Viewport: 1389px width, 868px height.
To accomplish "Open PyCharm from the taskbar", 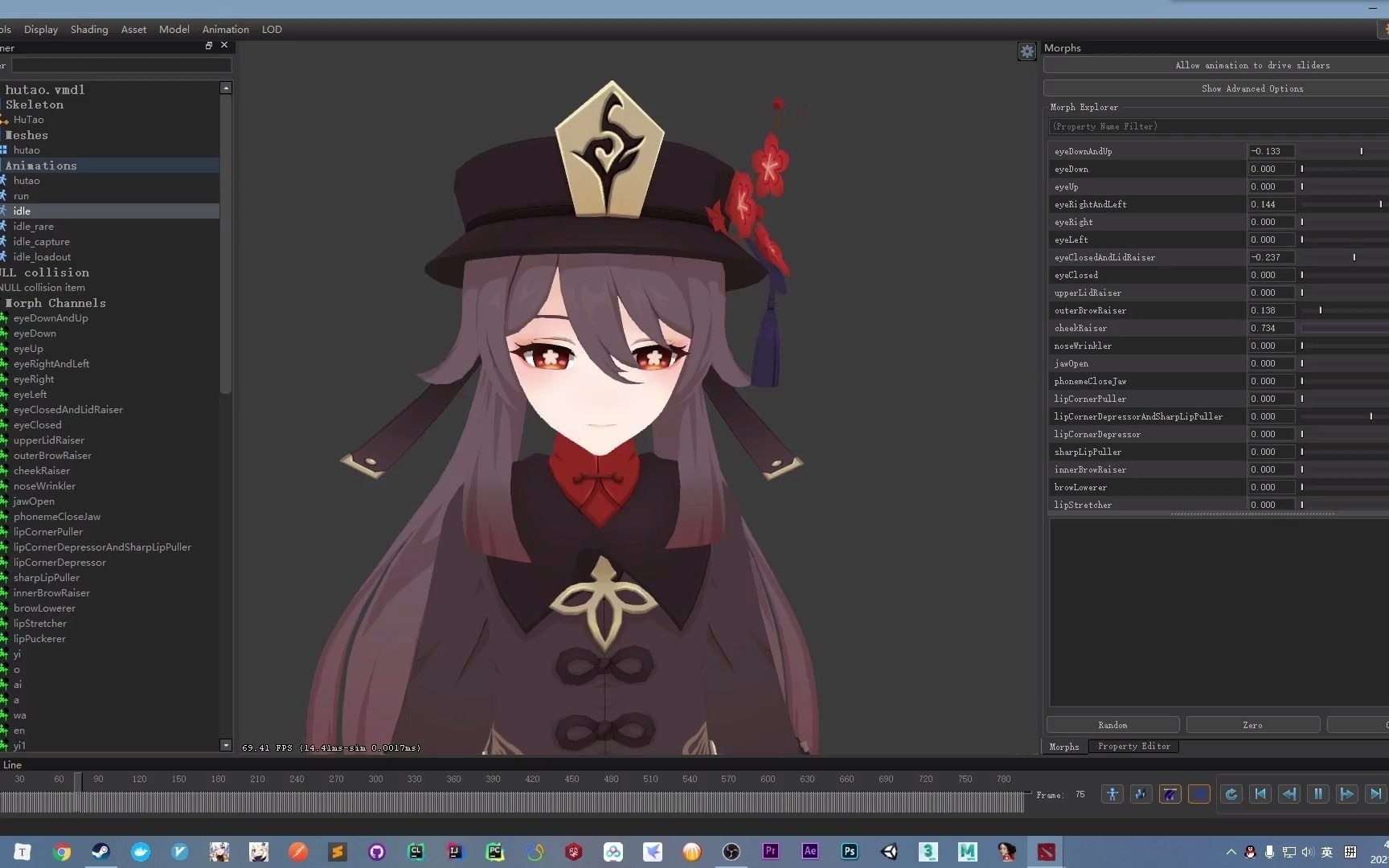I will (495, 852).
